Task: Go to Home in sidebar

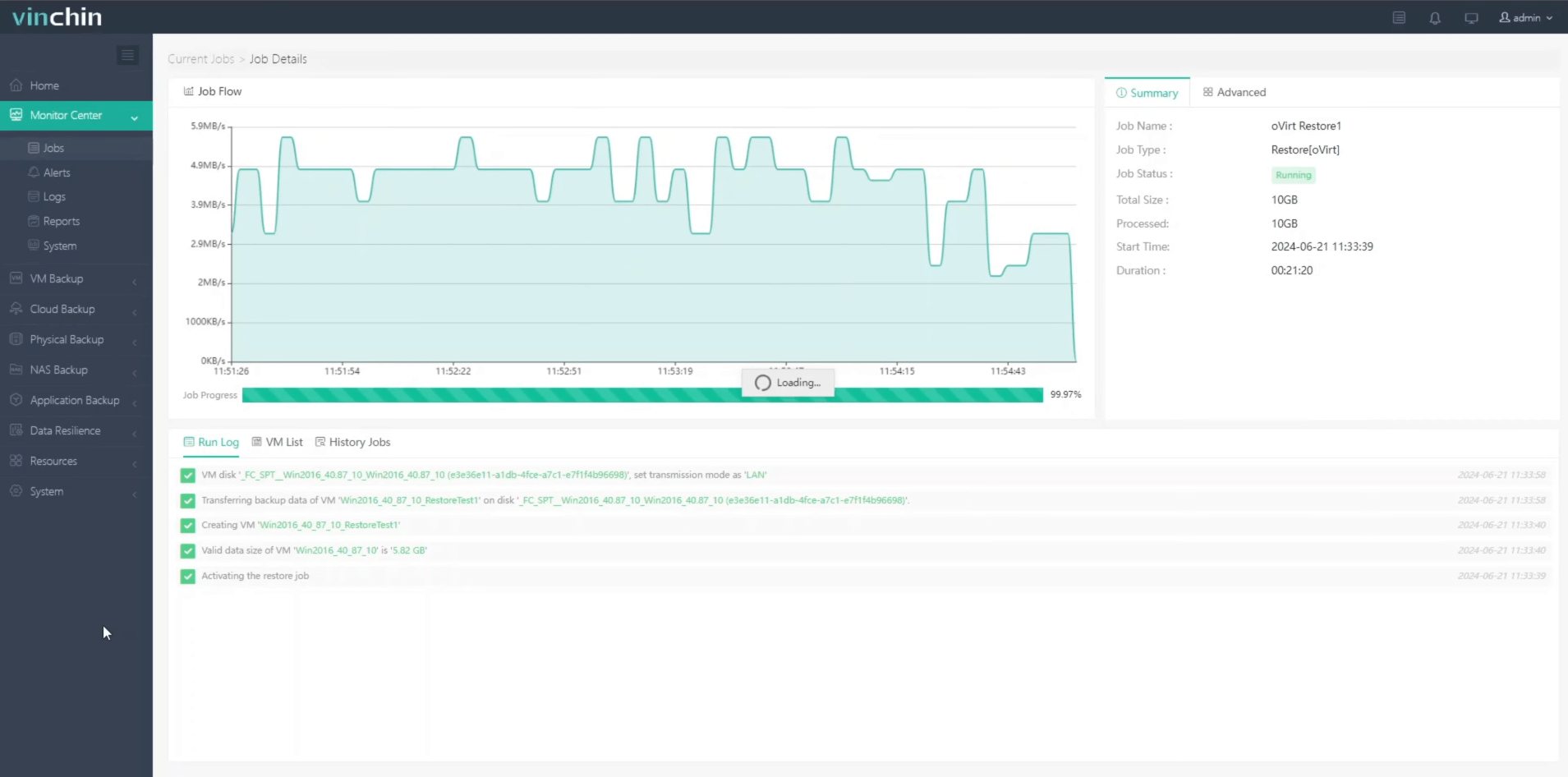Action: (x=44, y=85)
